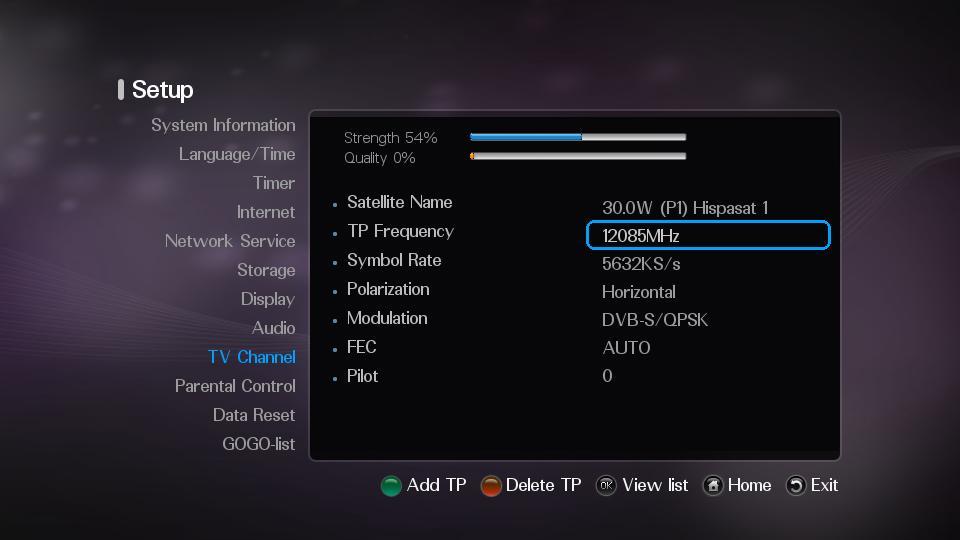Select Data Reset in the Setup menu
This screenshot has width=960, height=540.
pyautogui.click(x=254, y=414)
